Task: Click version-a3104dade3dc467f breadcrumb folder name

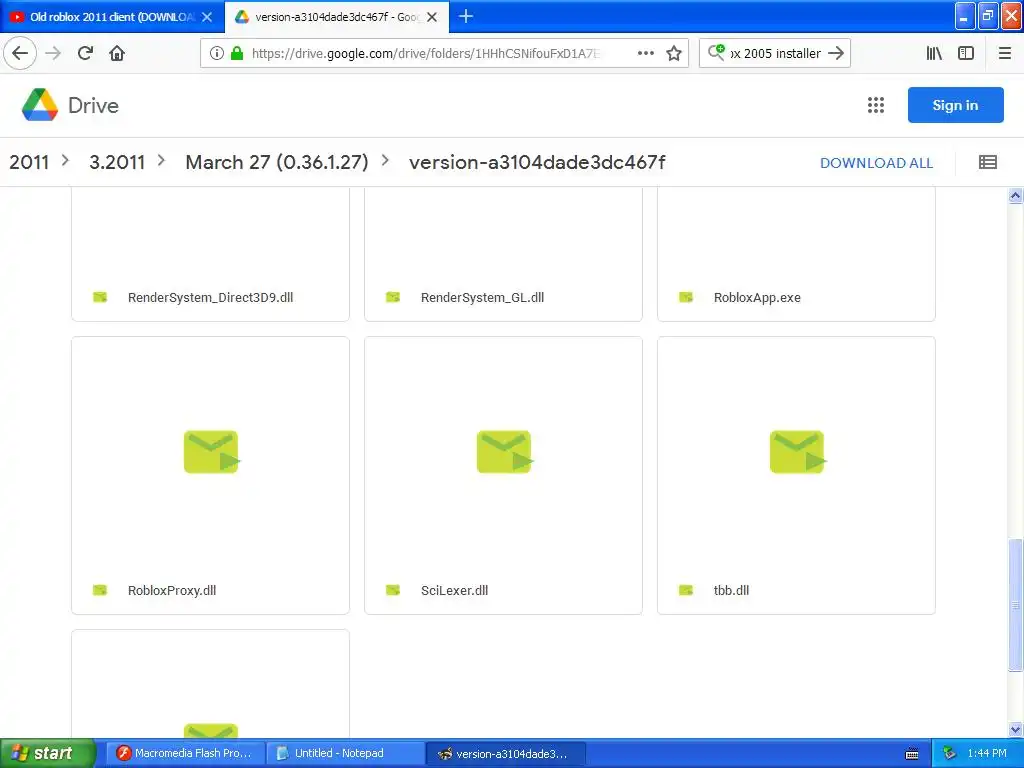Action: click(x=537, y=162)
